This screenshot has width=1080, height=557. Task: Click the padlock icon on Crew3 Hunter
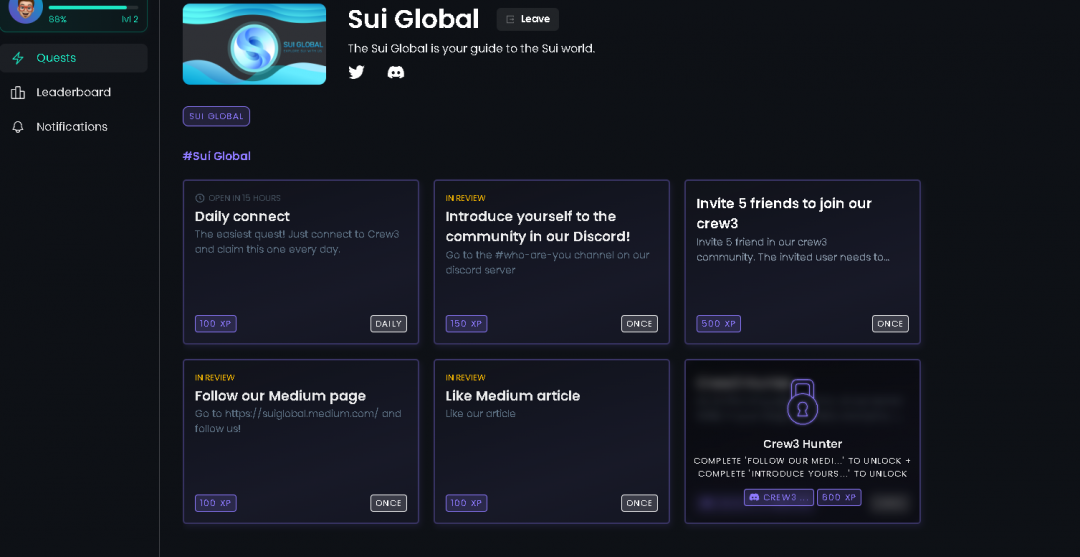(x=802, y=402)
